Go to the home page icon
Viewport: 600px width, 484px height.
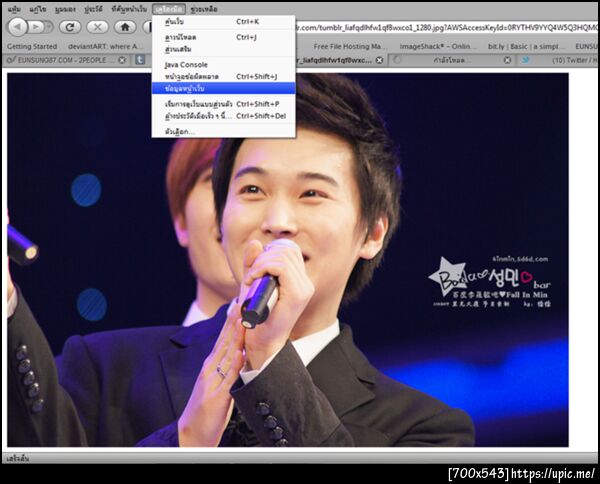(125, 27)
